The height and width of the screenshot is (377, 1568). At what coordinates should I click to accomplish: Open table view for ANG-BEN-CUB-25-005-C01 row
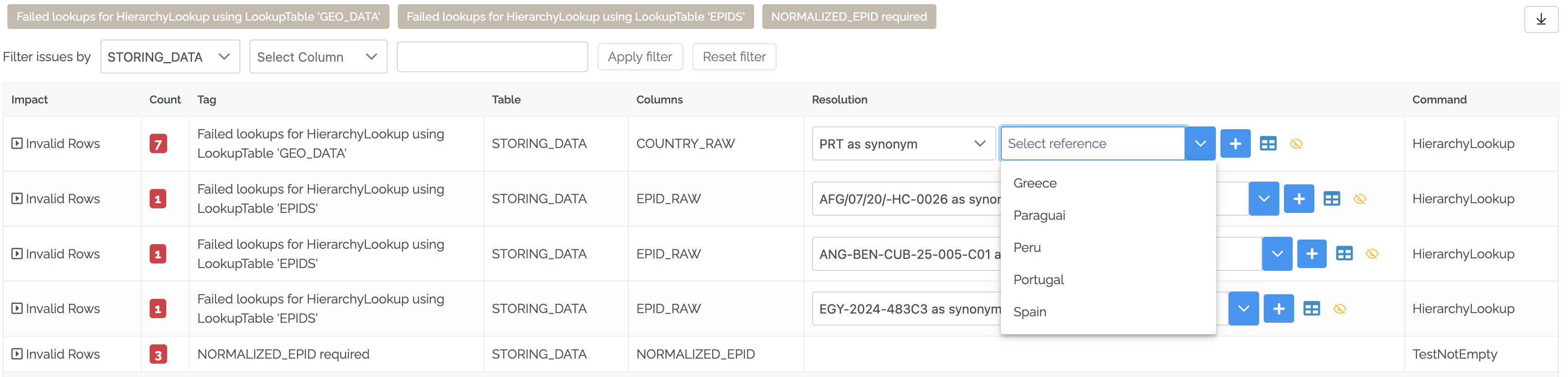(1344, 254)
